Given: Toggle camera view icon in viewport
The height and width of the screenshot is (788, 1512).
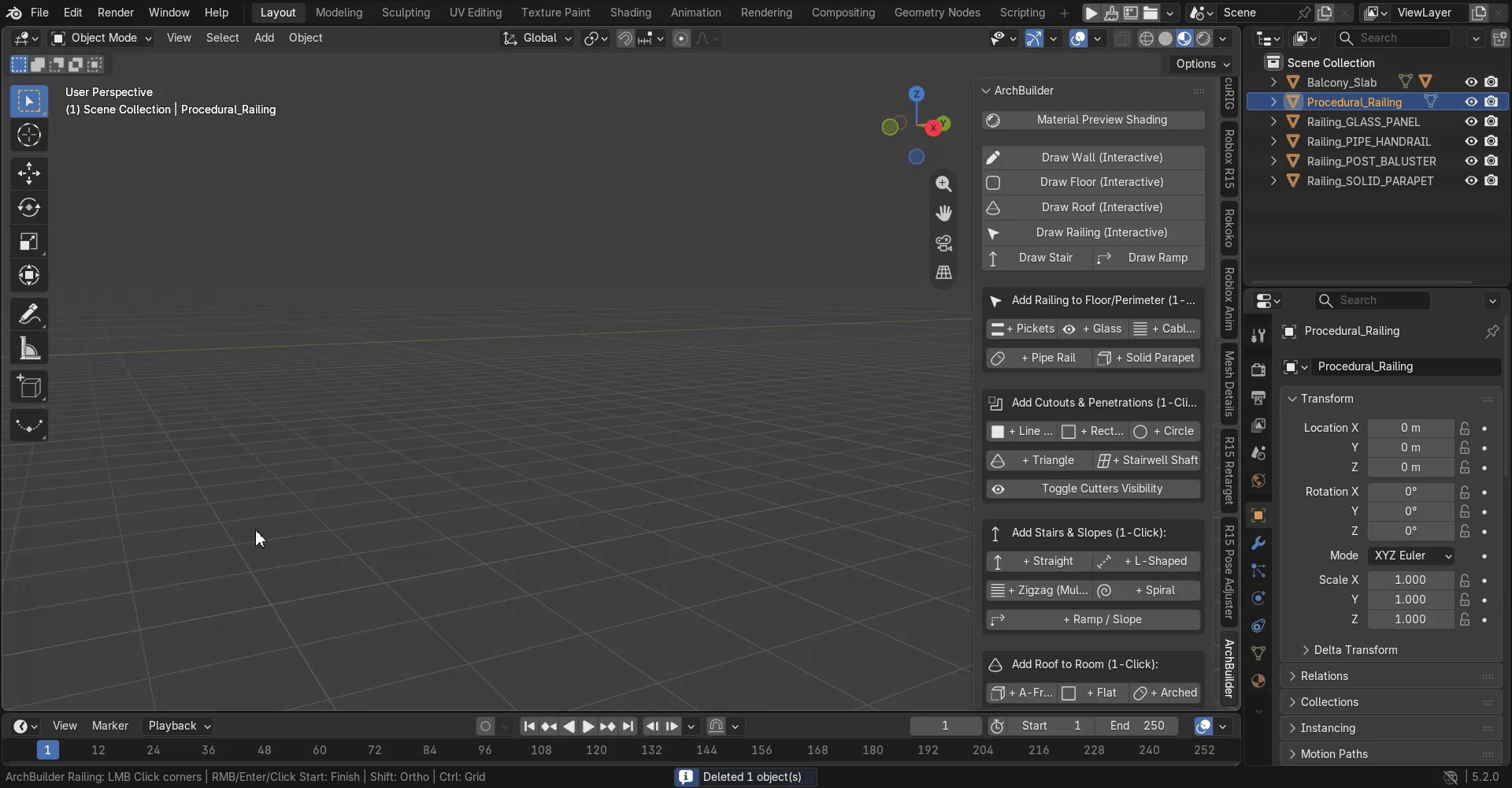Looking at the screenshot, I should click(943, 243).
